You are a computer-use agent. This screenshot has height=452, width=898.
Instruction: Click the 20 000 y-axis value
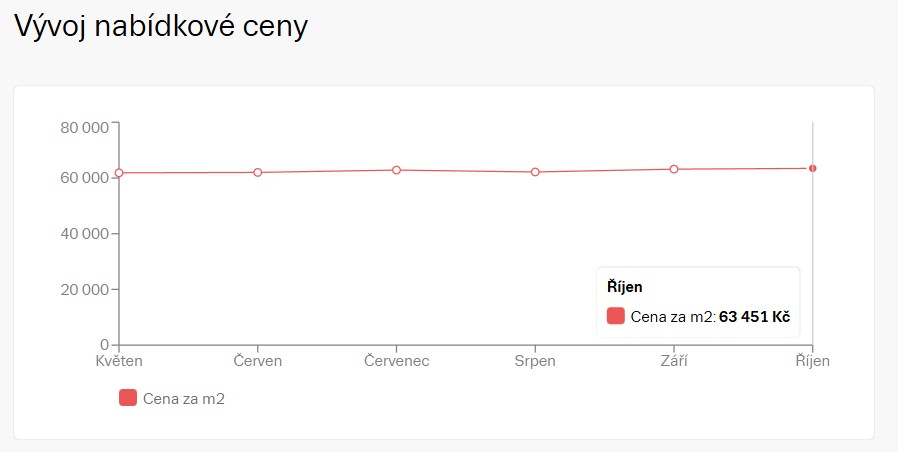pyautogui.click(x=84, y=290)
